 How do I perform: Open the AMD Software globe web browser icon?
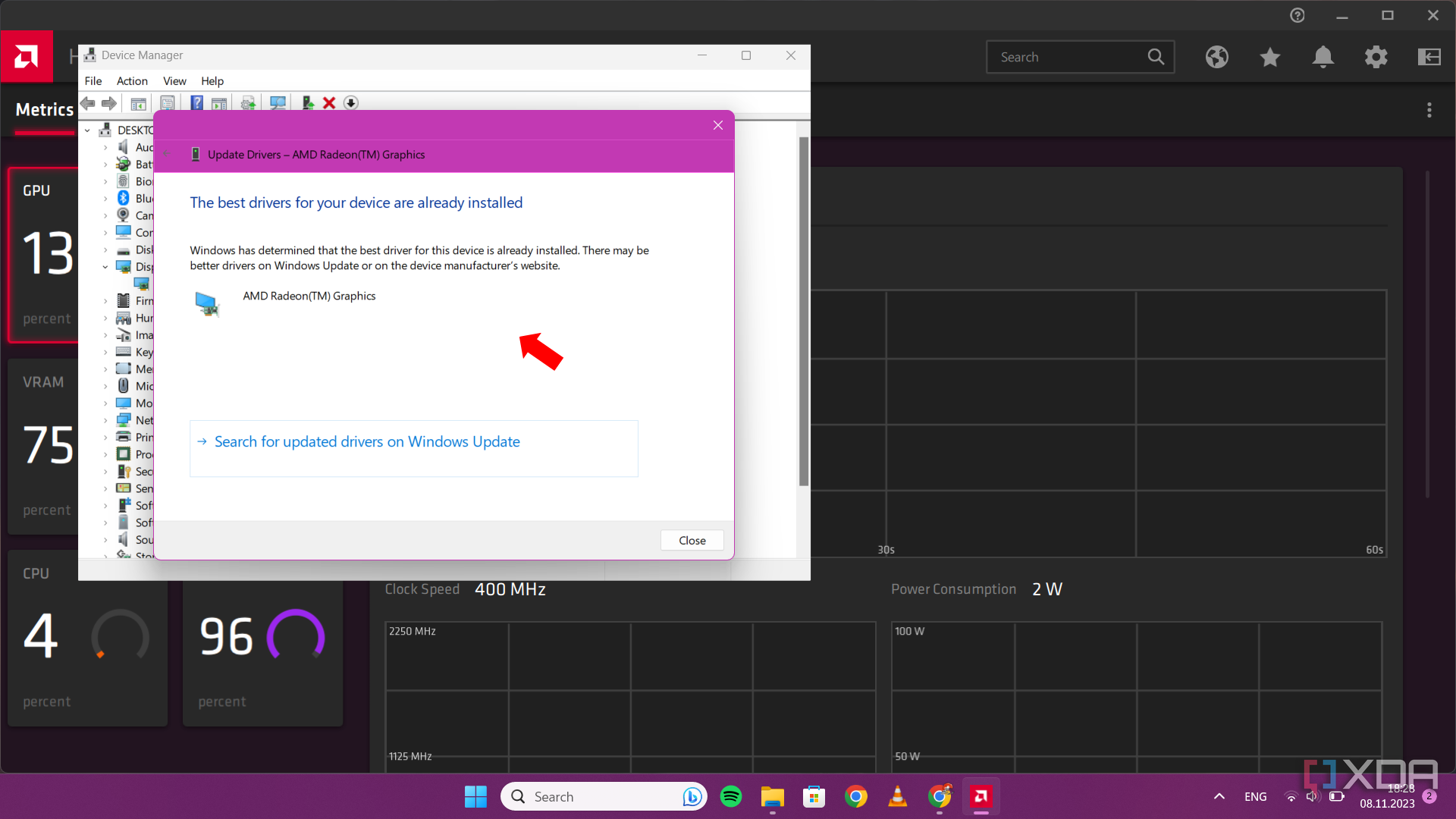1217,57
